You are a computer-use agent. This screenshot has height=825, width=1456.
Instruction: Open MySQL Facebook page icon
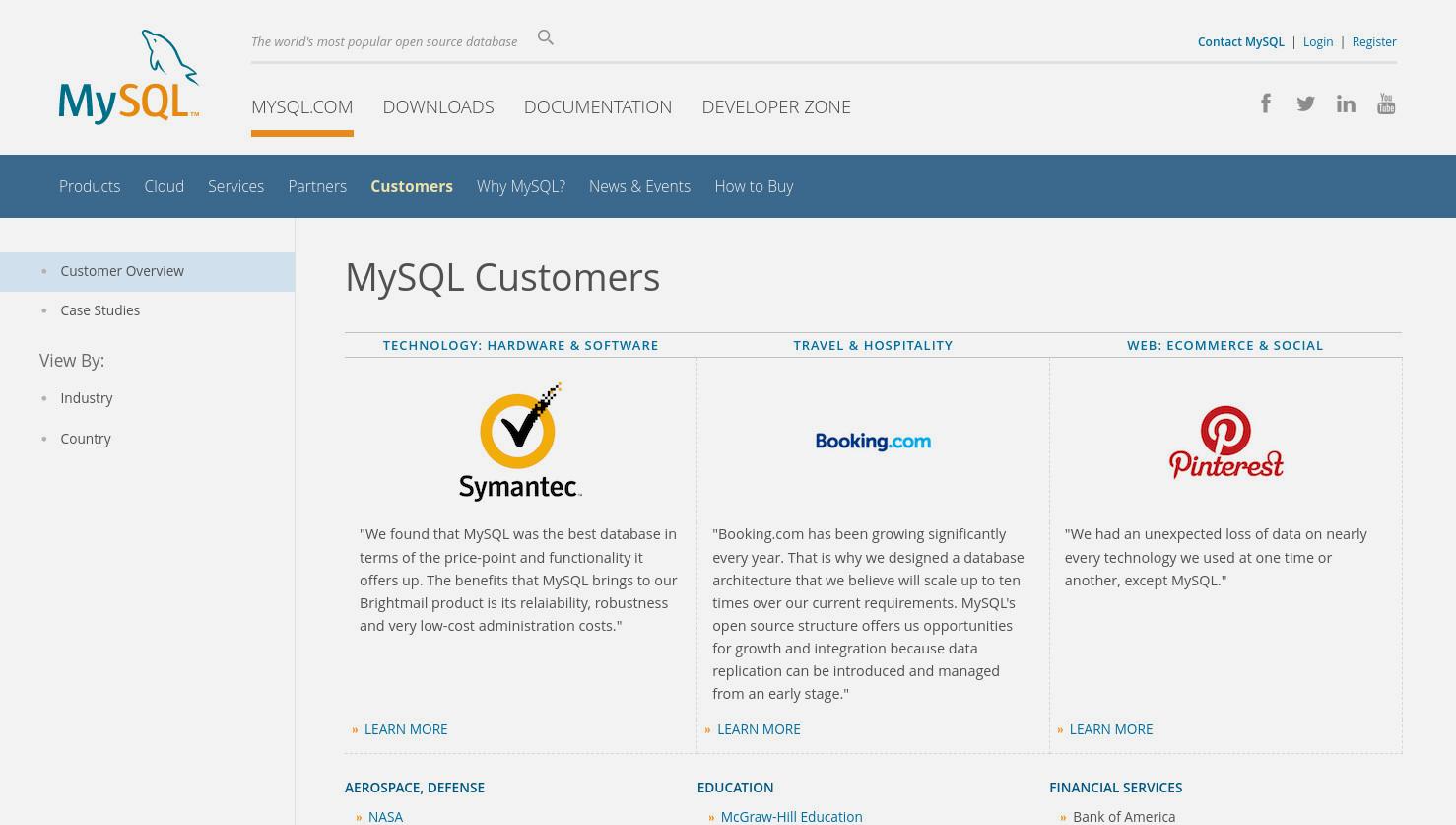pyautogui.click(x=1266, y=103)
